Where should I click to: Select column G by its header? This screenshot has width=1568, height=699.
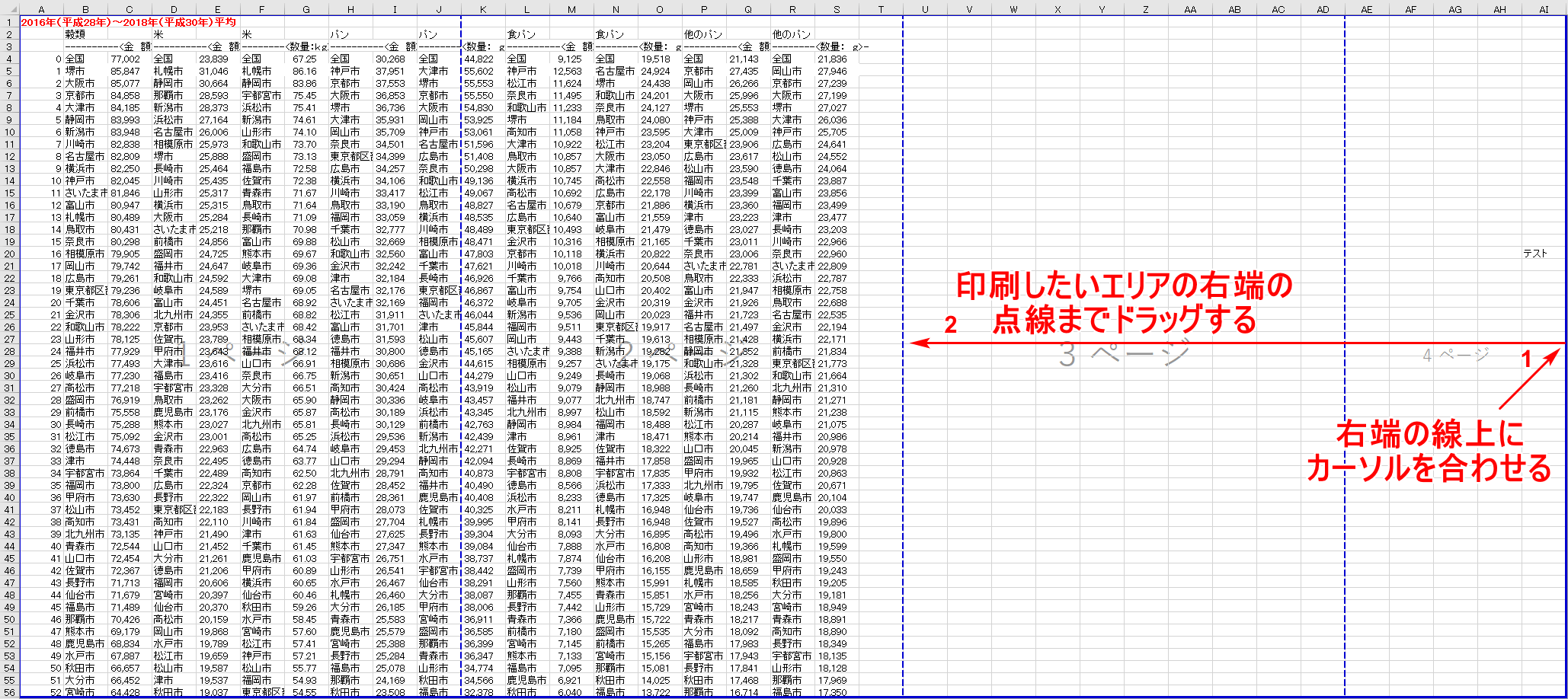pos(306,10)
